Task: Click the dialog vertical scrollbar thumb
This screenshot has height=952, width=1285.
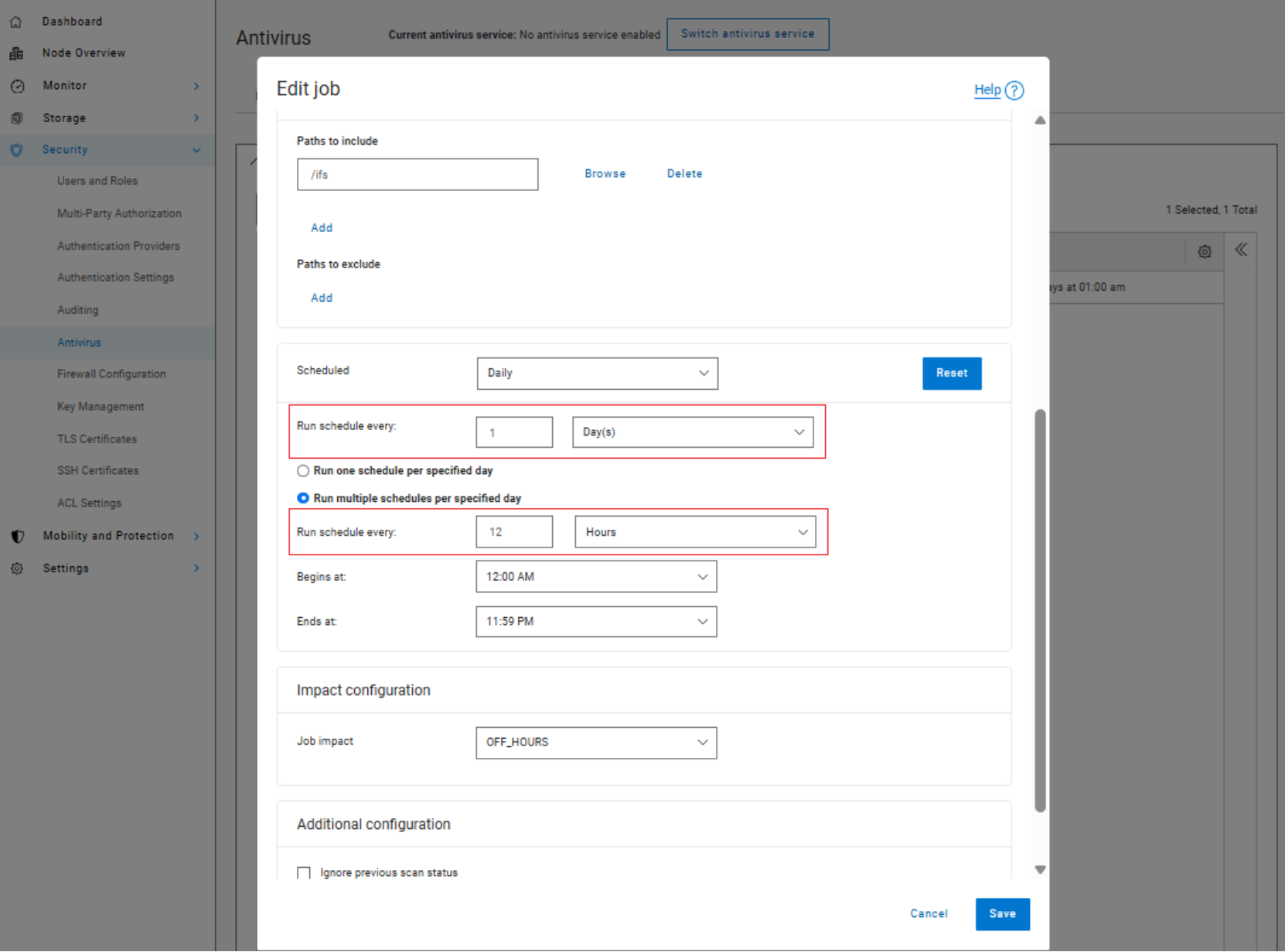Action: click(x=1040, y=611)
